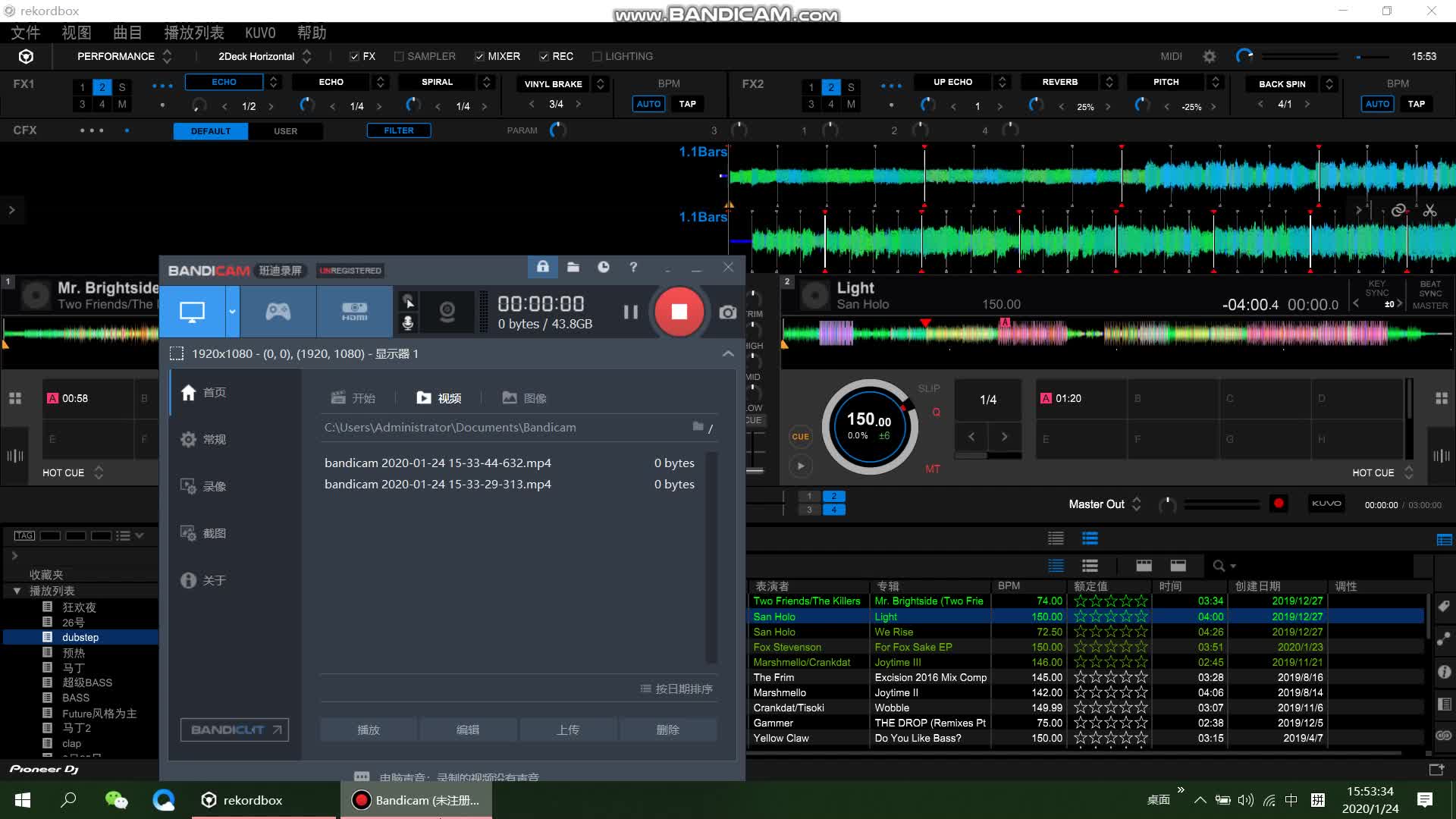Click Bandicam 删除 button
The width and height of the screenshot is (1456, 819).
coord(667,730)
